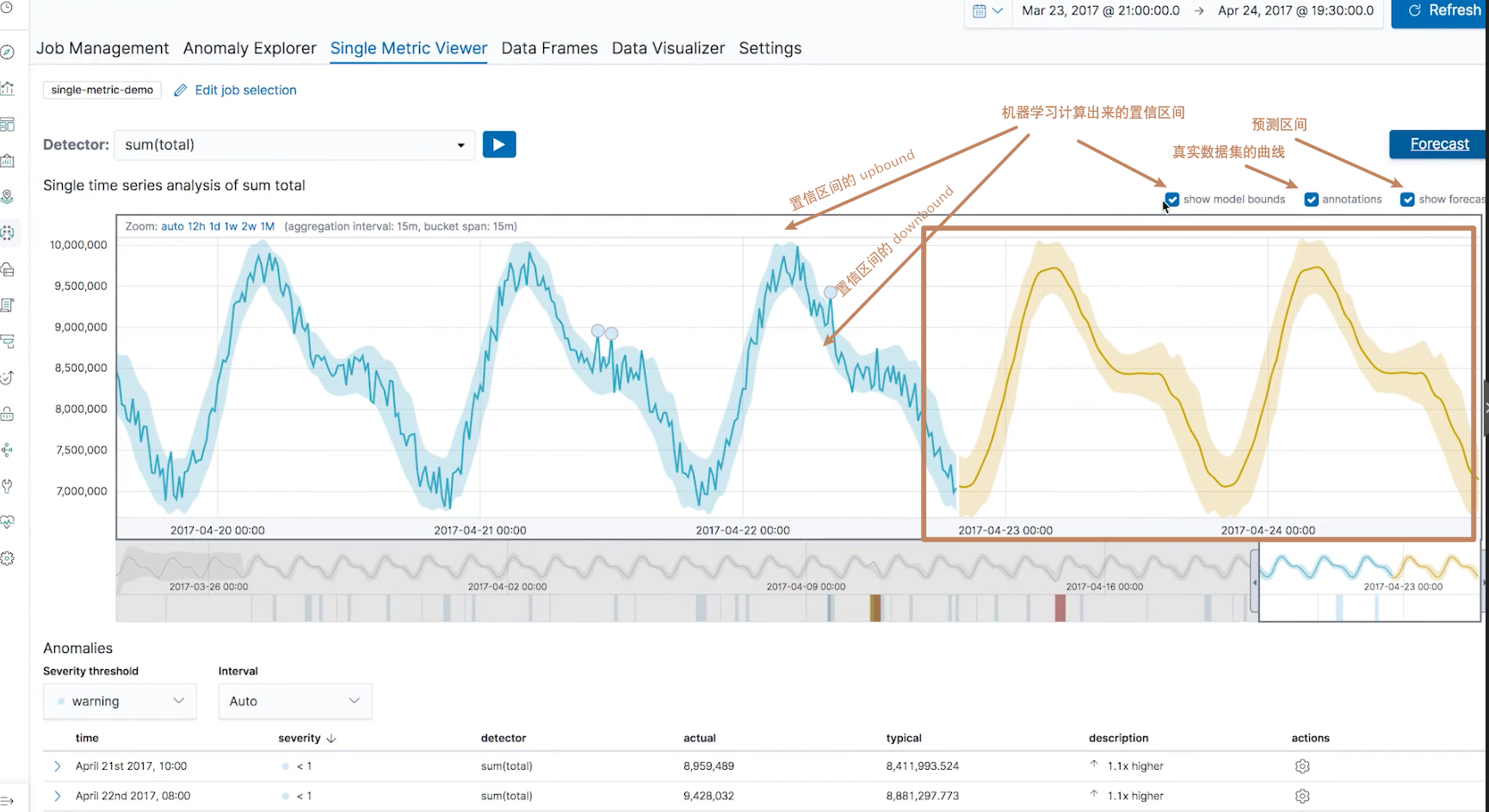Open the Maps icon in sidebar

pyautogui.click(x=8, y=197)
